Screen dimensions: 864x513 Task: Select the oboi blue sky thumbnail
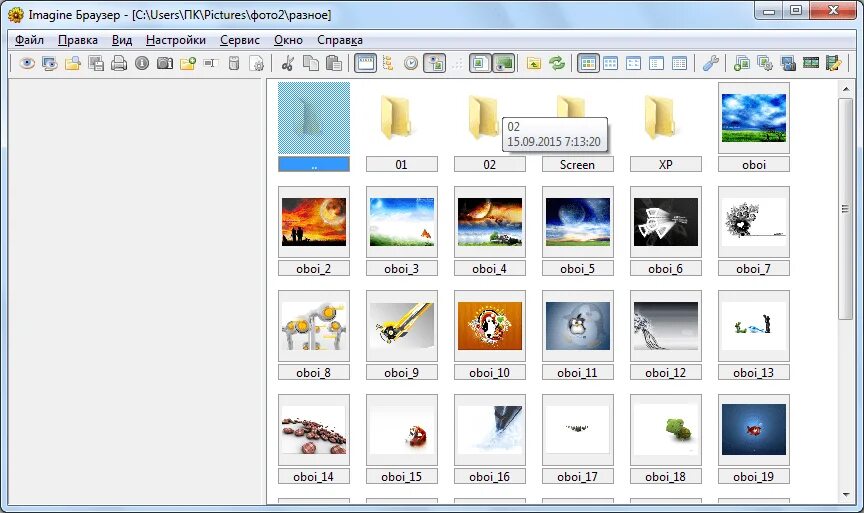pos(754,118)
